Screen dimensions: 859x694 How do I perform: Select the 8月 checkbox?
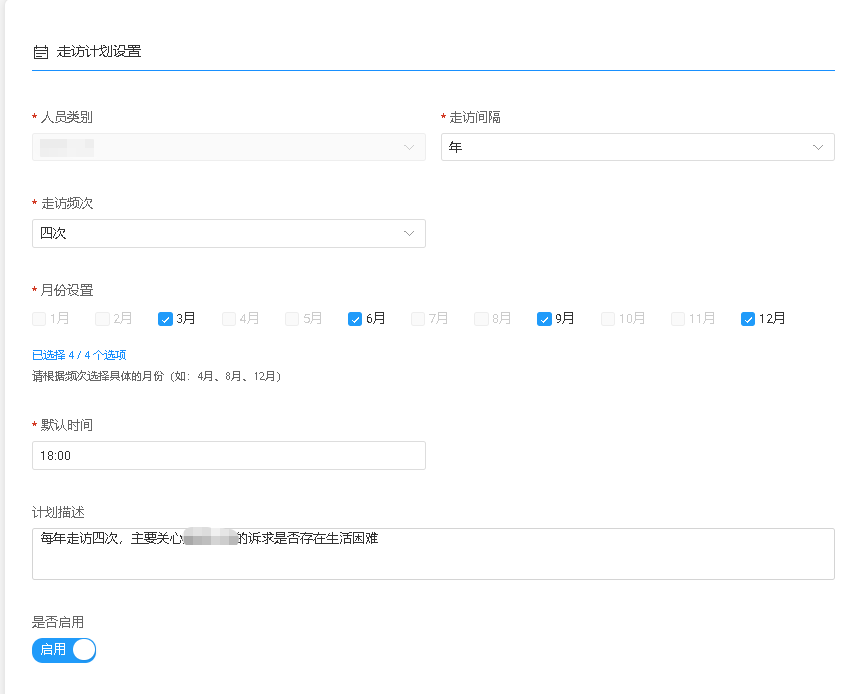[481, 318]
